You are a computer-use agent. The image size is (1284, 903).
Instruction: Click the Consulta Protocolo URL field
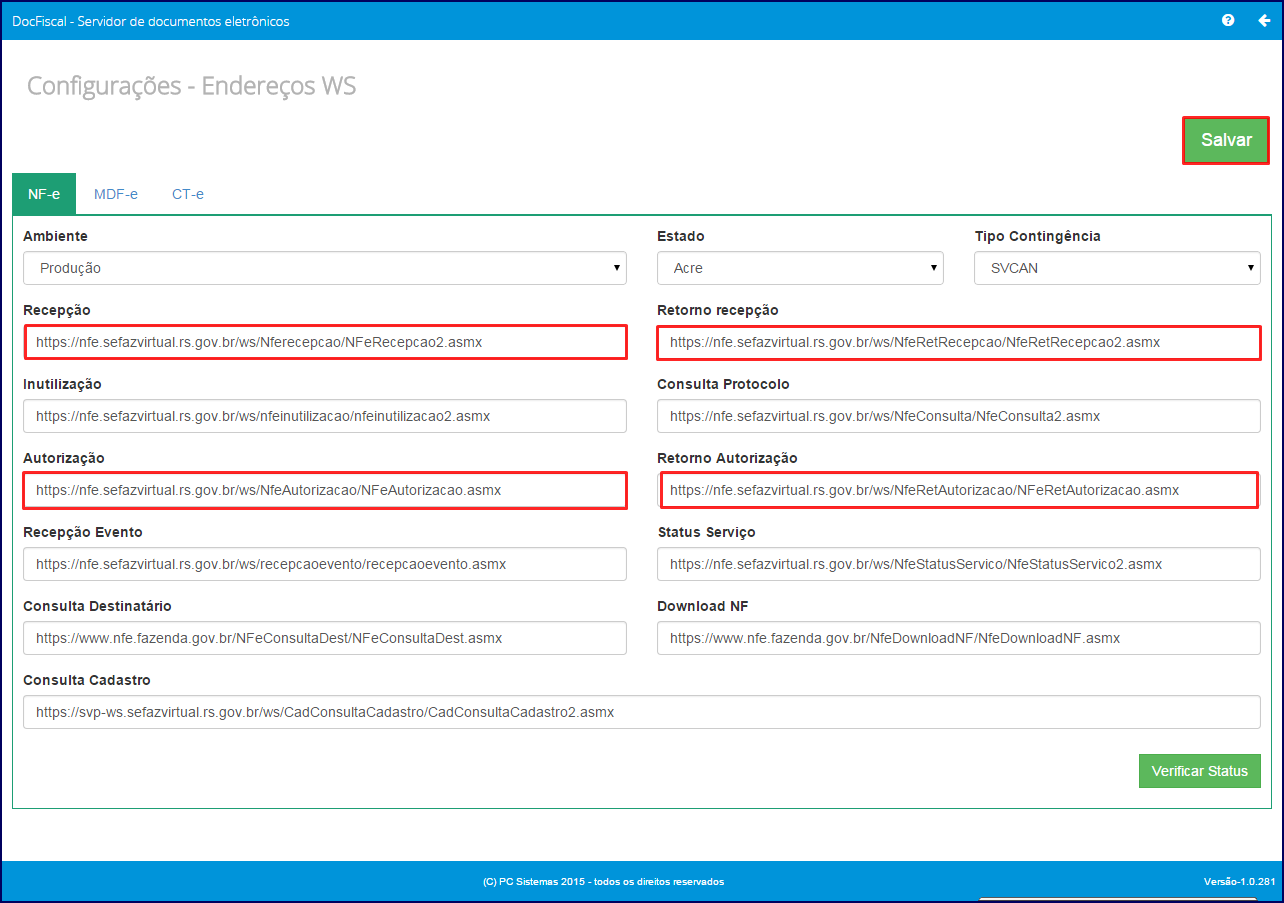click(959, 416)
